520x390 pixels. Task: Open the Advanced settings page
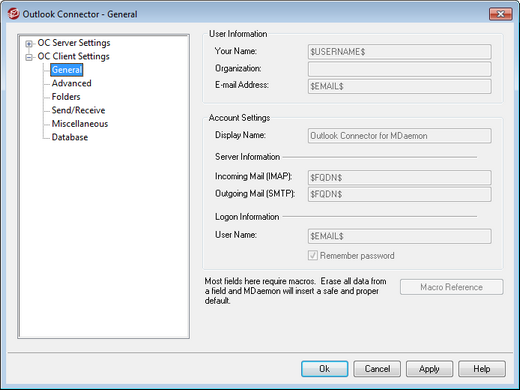71,83
